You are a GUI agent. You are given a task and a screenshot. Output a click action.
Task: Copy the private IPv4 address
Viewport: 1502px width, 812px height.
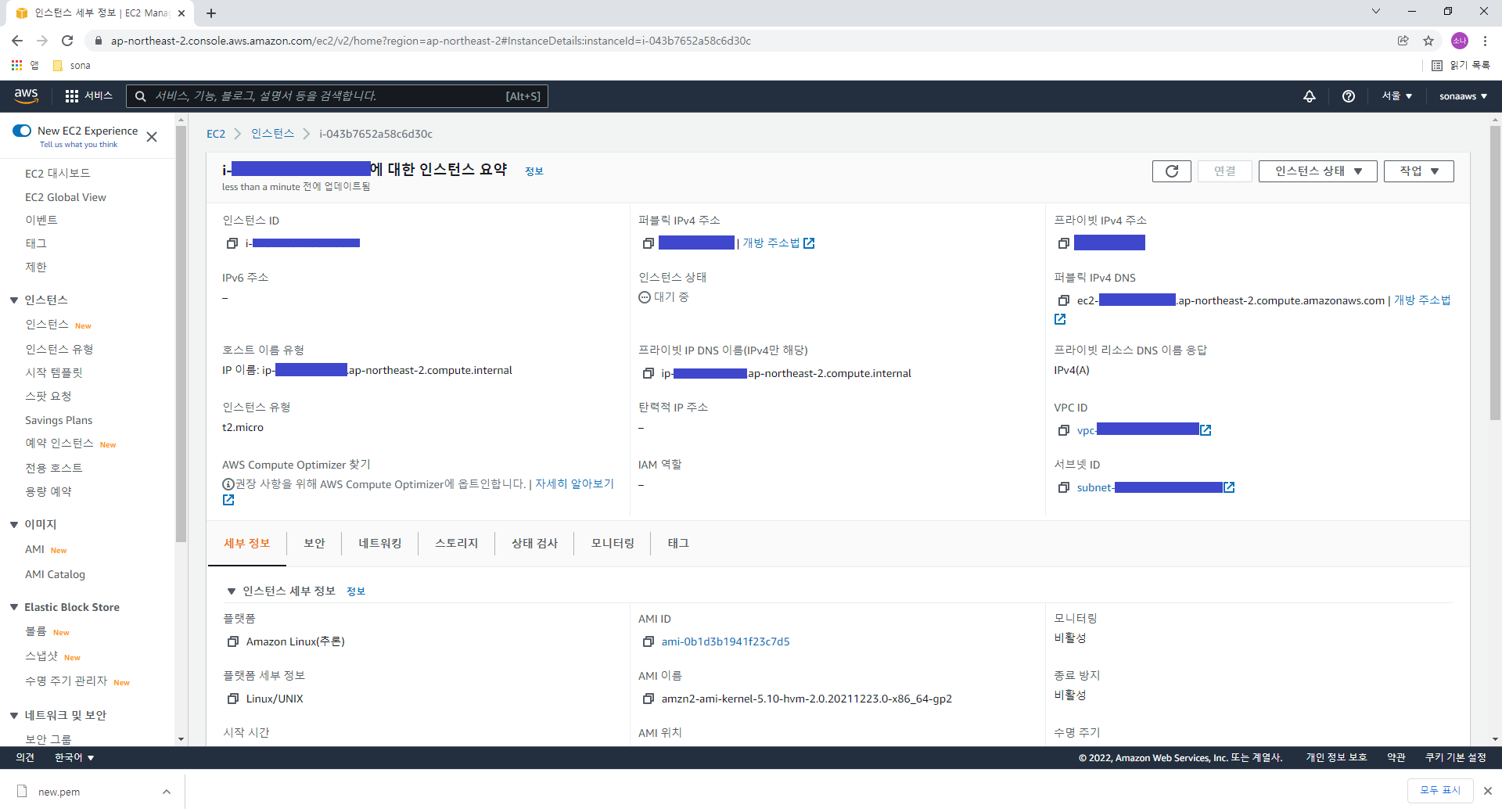tap(1063, 243)
